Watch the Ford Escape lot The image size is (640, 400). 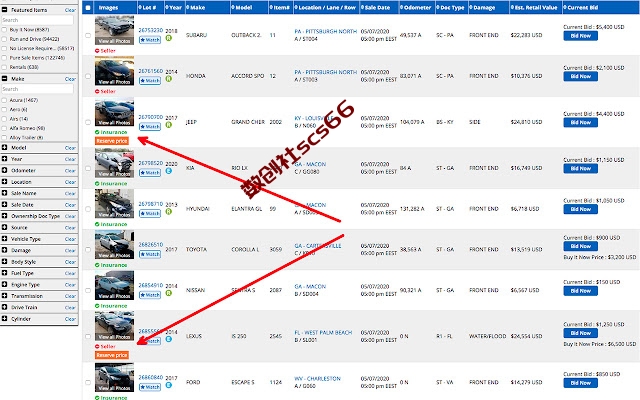coord(150,387)
